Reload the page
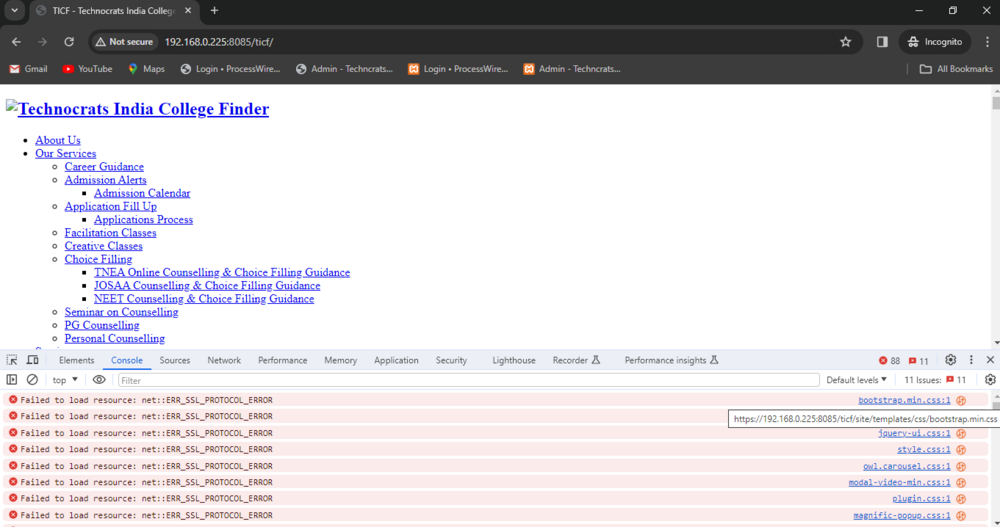1000x527 pixels. tap(69, 42)
